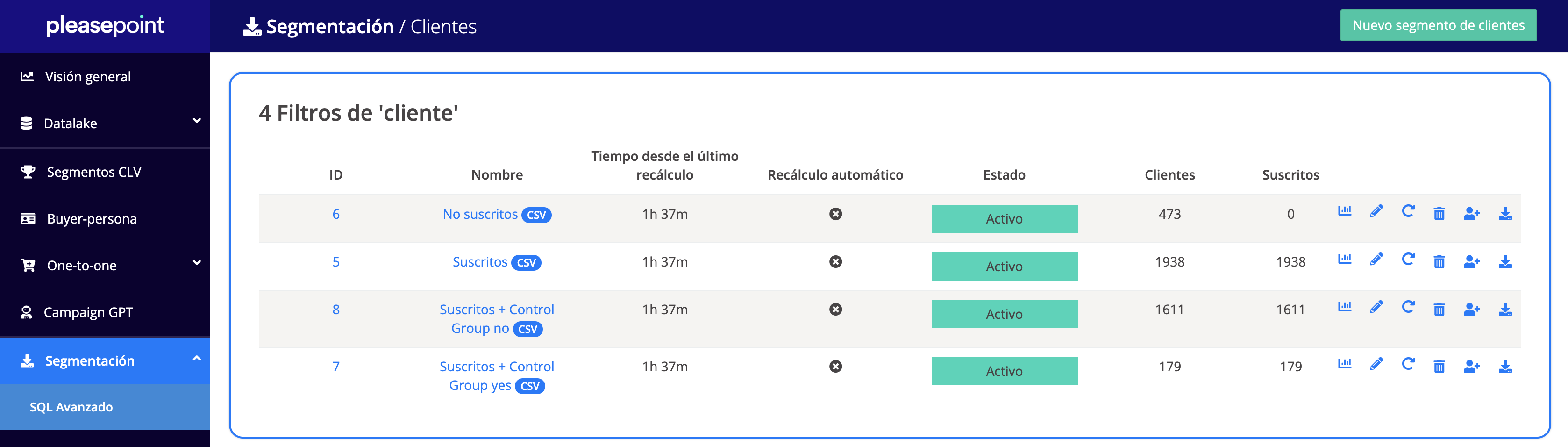The width and height of the screenshot is (1568, 447).
Task: Click Nuevo segmento de clientes button
Action: click(x=1438, y=26)
